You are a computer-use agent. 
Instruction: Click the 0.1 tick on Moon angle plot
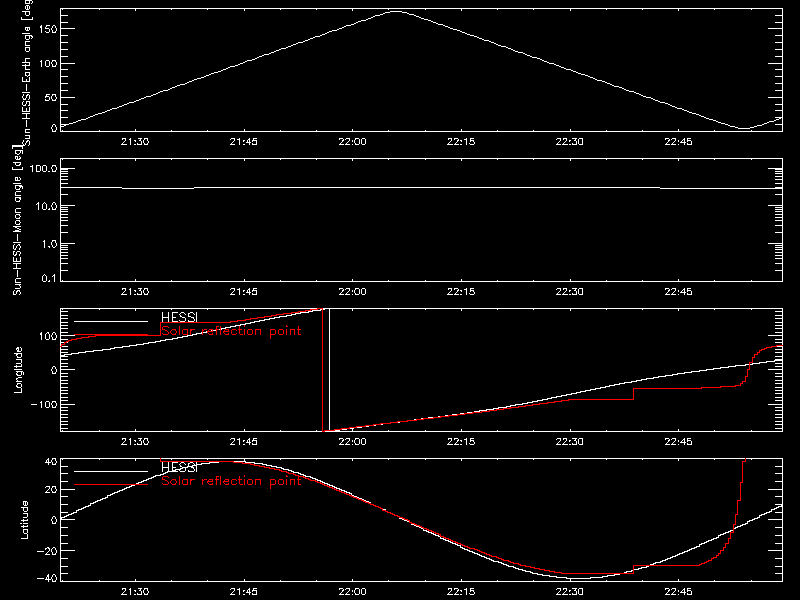[49, 279]
